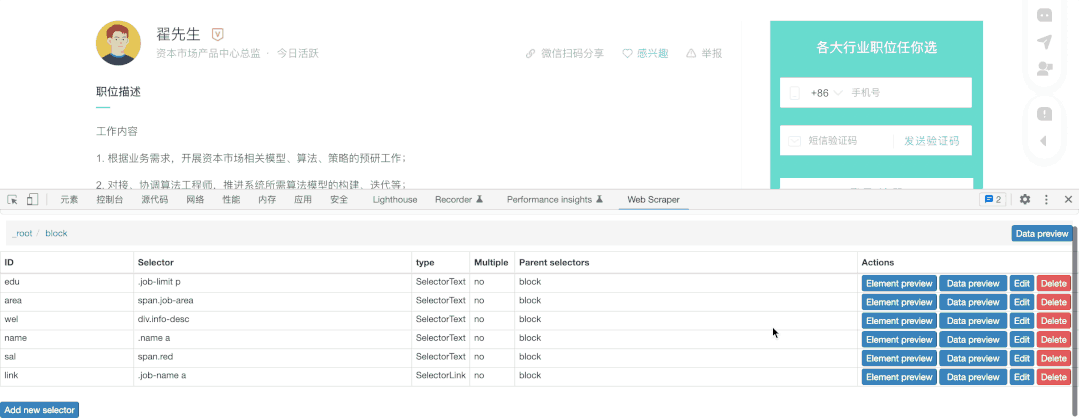1079x418 pixels.
Task: Switch to the Performance insights tab
Action: [x=554, y=200]
